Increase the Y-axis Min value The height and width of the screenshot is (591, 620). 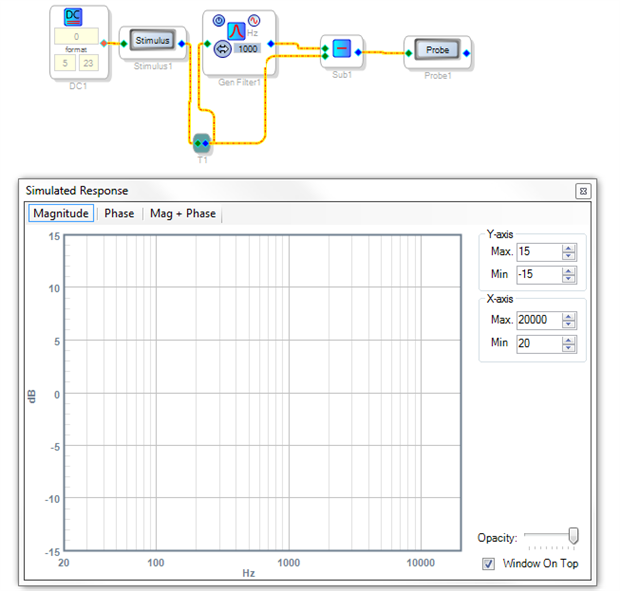point(569,271)
